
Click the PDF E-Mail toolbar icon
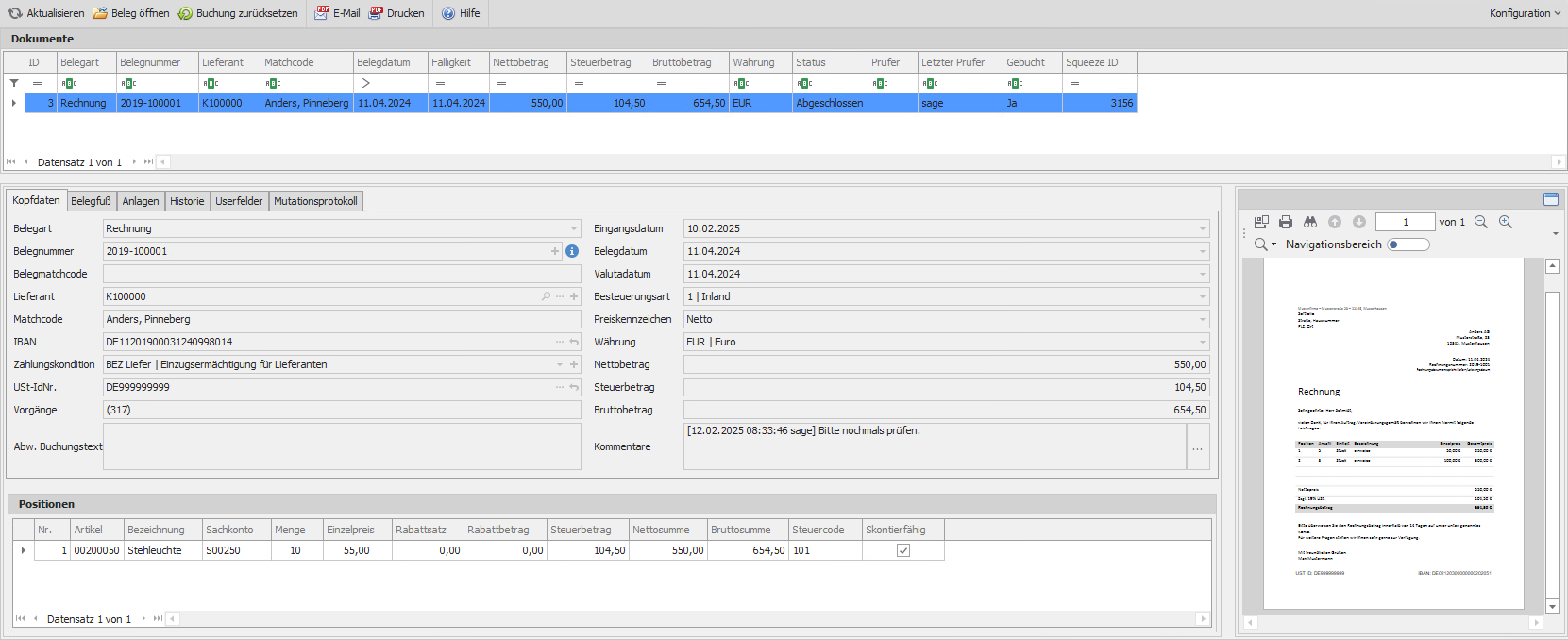click(323, 13)
